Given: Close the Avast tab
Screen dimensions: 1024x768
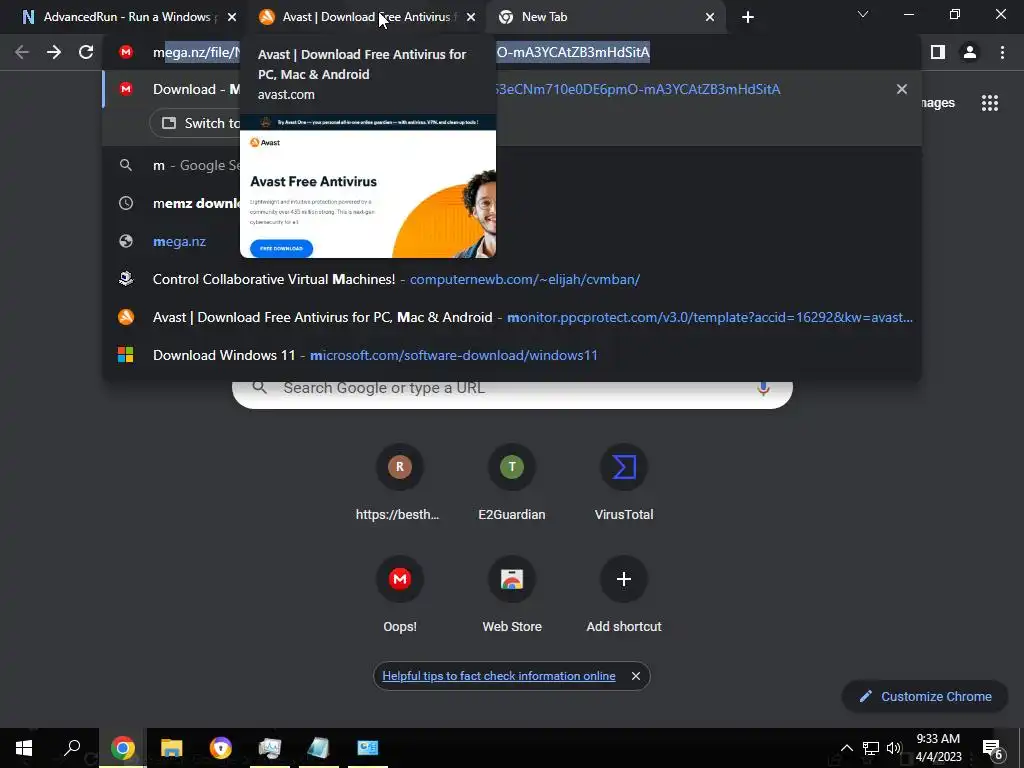Looking at the screenshot, I should pyautogui.click(x=471, y=17).
